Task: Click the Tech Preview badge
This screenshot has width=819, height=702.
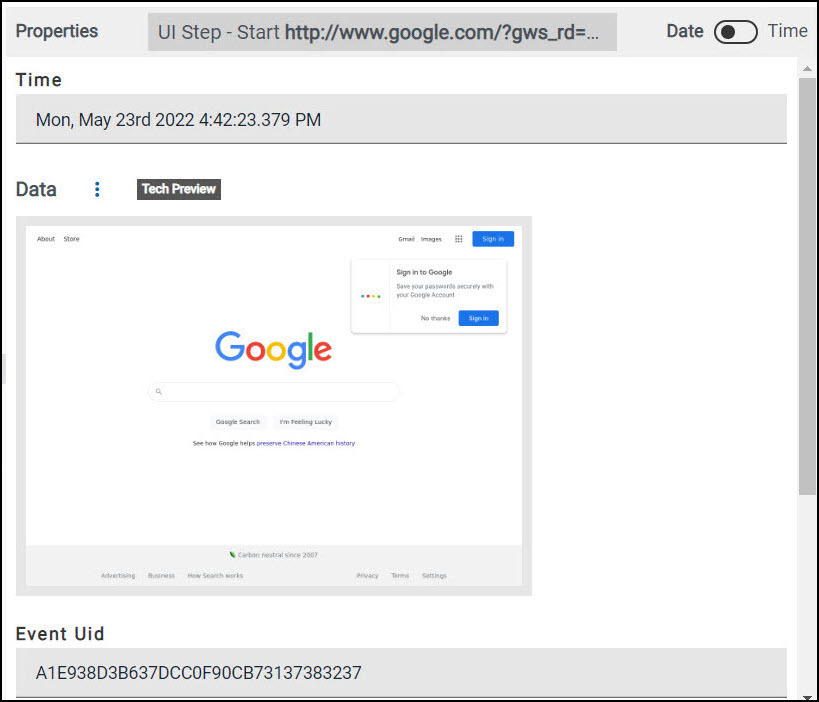Action: [x=179, y=189]
